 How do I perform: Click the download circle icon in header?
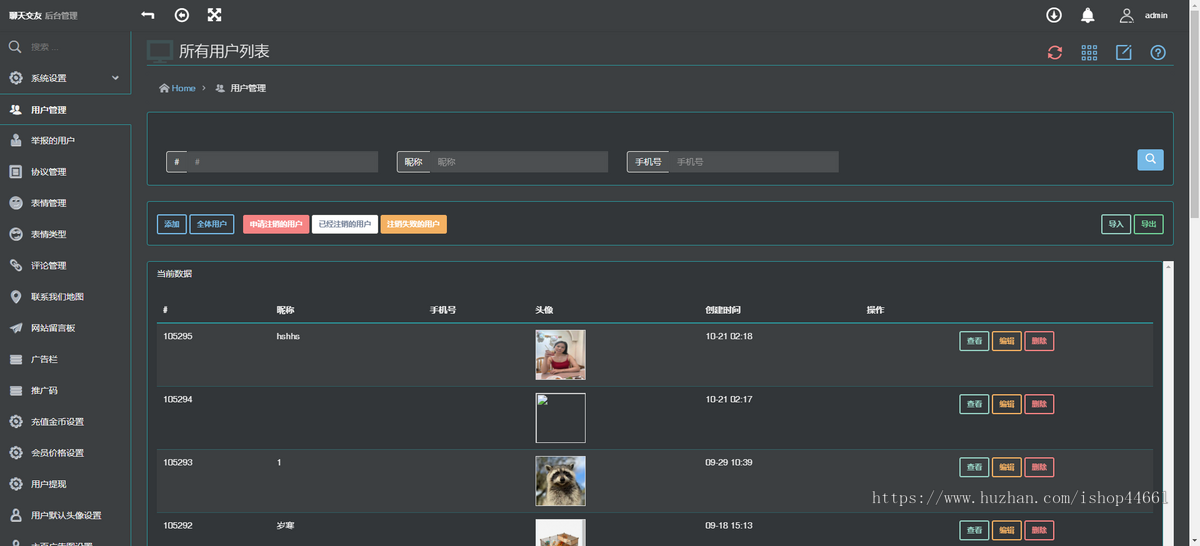pos(1054,15)
